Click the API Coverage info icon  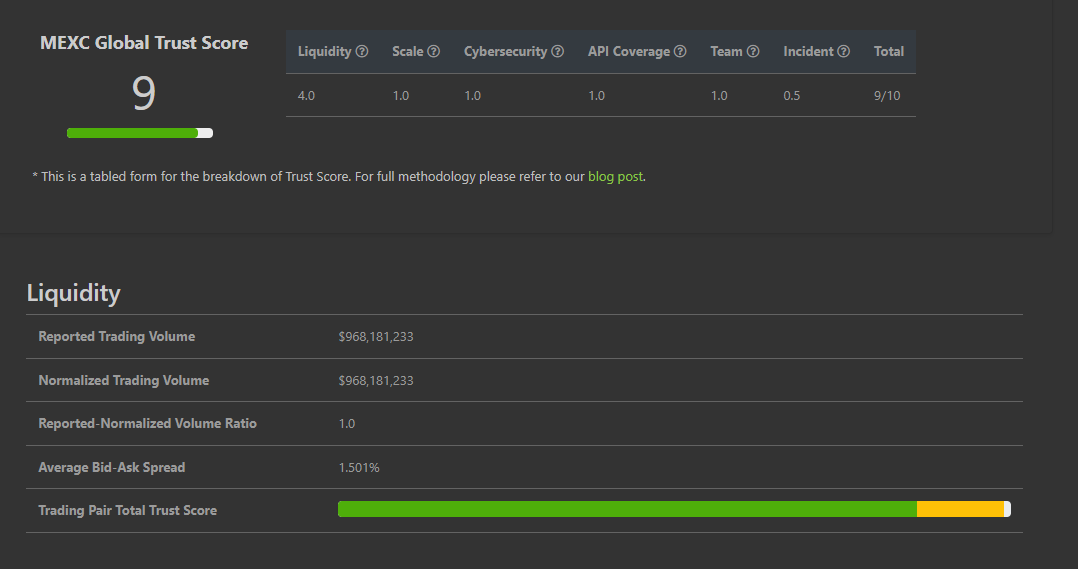point(680,52)
